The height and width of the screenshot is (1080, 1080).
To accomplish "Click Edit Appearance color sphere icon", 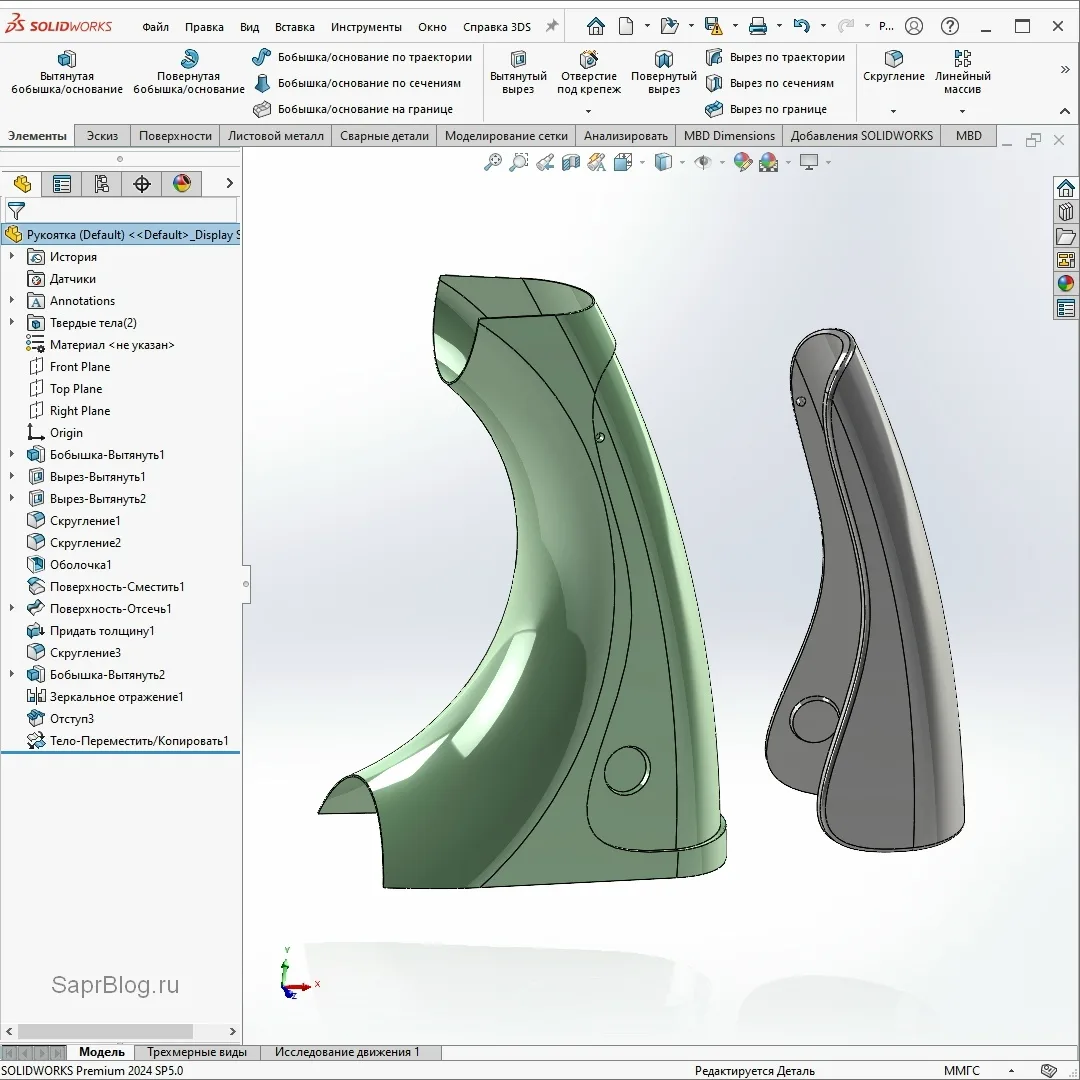I will coord(742,163).
